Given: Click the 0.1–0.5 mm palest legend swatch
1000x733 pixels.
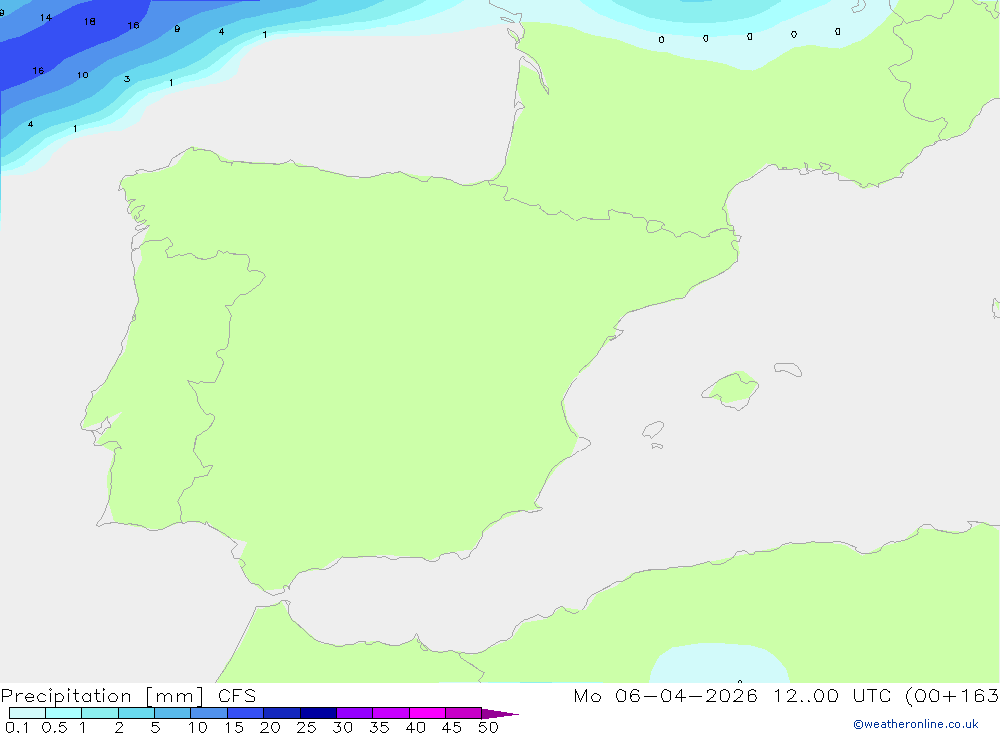Looking at the screenshot, I should (x=27, y=713).
